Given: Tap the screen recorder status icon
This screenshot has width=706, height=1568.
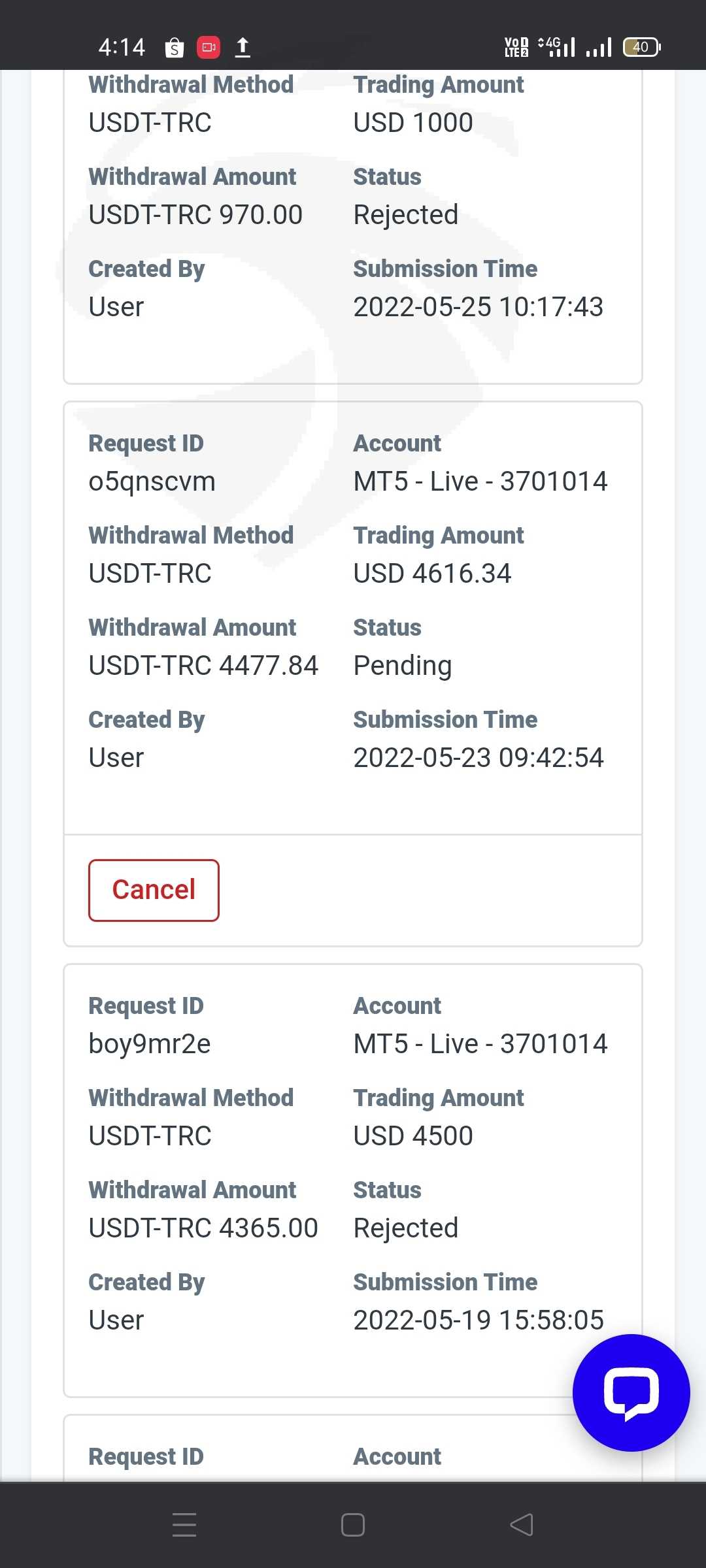Looking at the screenshot, I should point(209,47).
